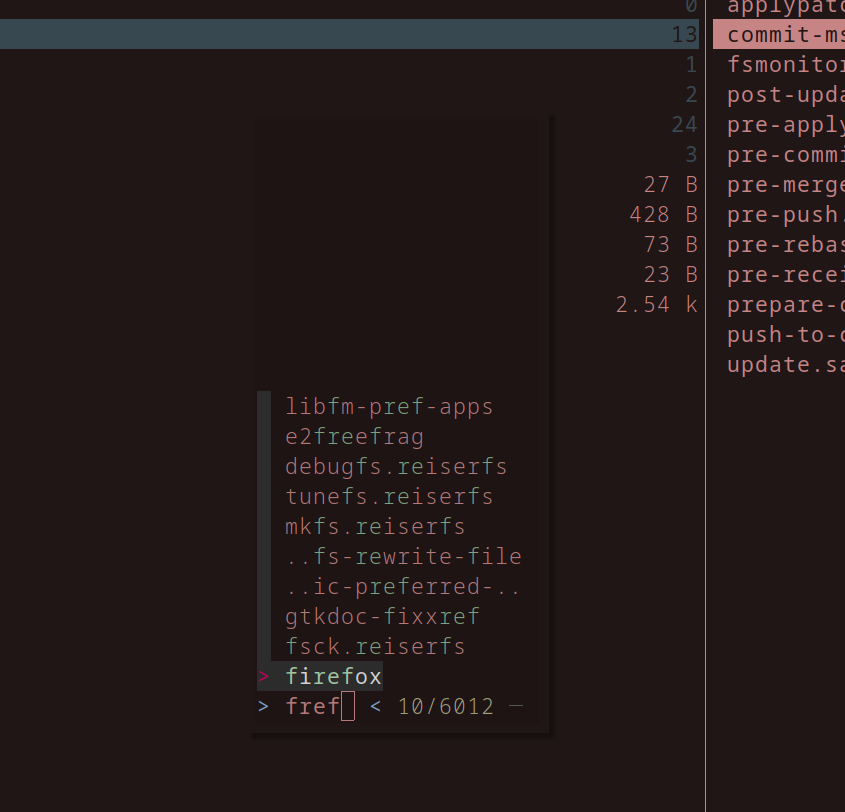
Task: Select the e2freefrag result
Action: [x=354, y=437]
